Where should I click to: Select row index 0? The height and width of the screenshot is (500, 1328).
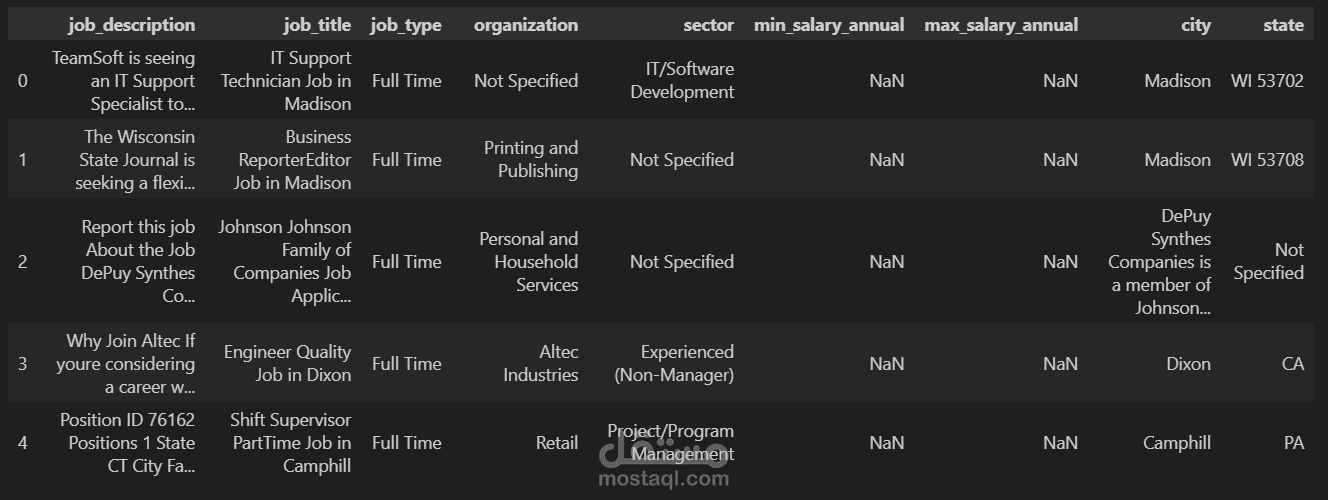22,81
